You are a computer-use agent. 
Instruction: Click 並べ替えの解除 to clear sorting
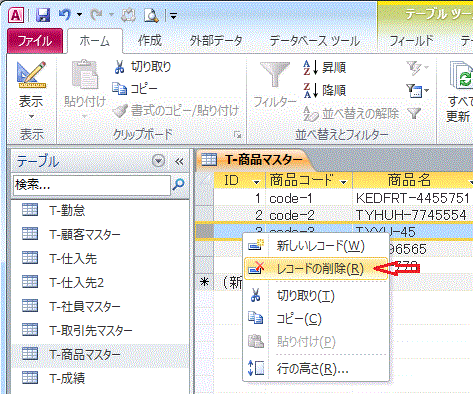point(351,113)
